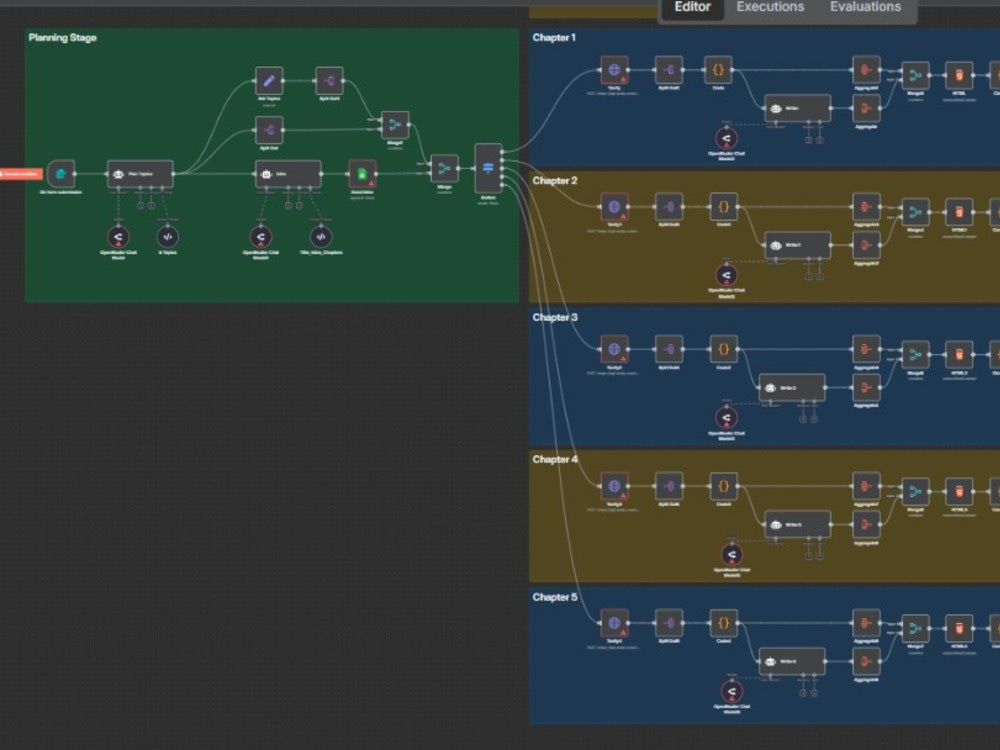Open the Merge node in Chapter 4
The height and width of the screenshot is (750, 1000).
coord(915,492)
